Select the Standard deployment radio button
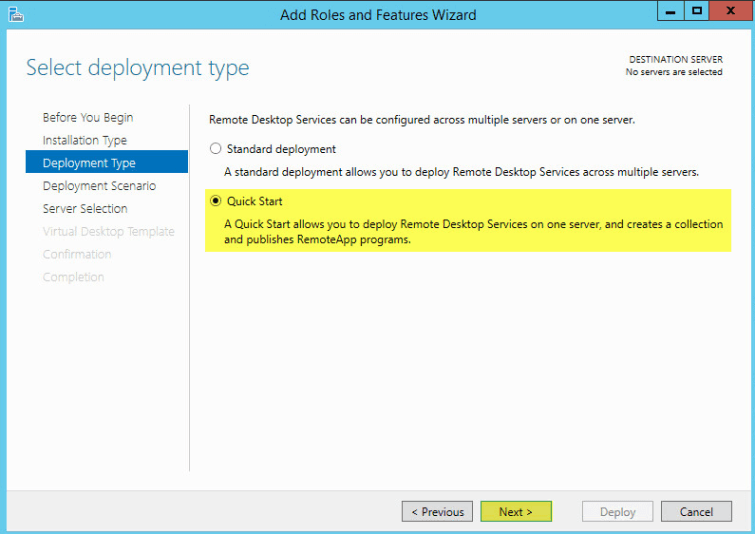 214,149
